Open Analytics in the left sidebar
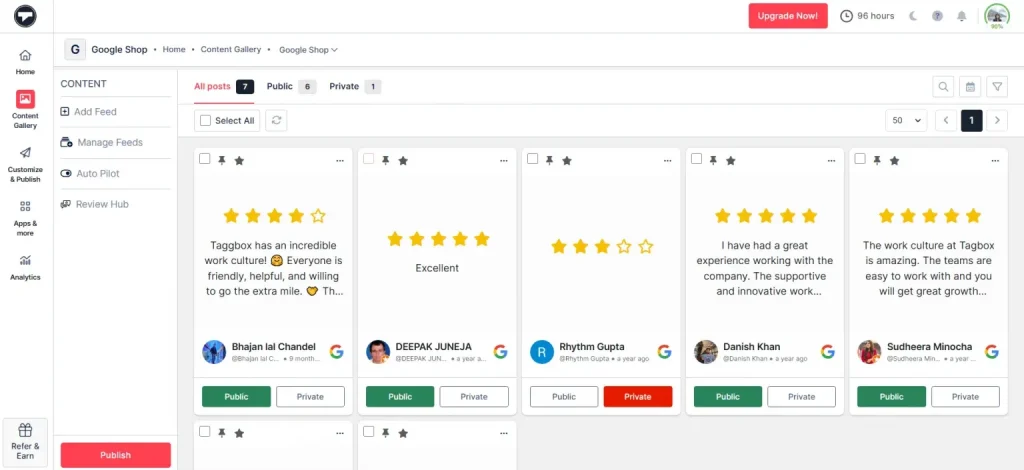The image size is (1024, 470). [x=25, y=267]
